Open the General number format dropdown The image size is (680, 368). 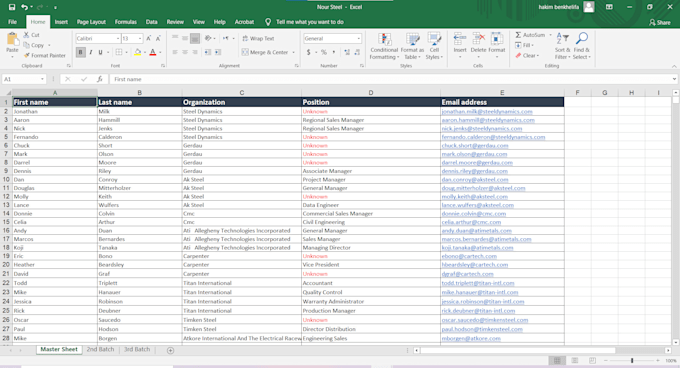click(359, 39)
